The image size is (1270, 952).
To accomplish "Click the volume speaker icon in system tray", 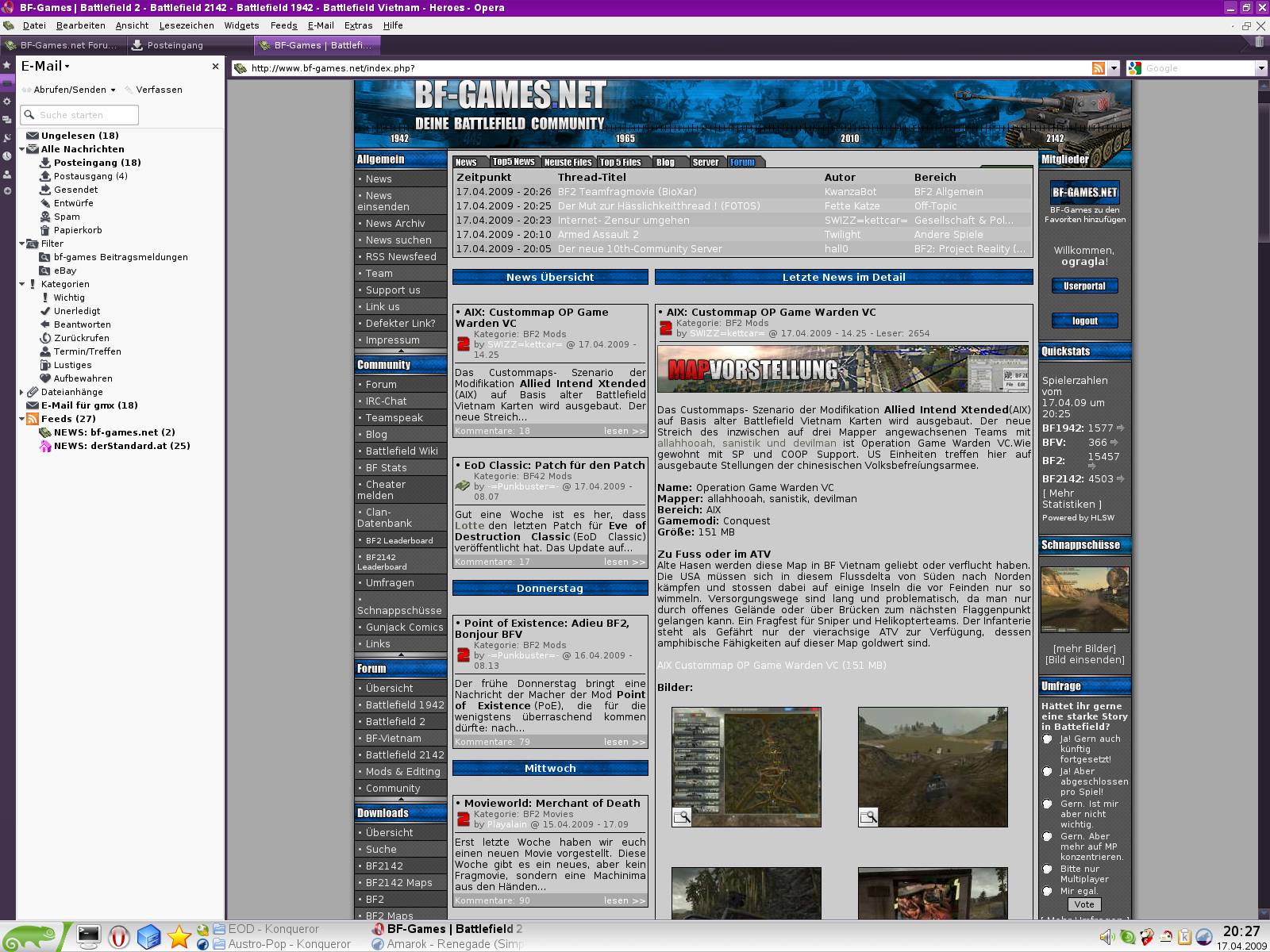I will coord(1106,937).
